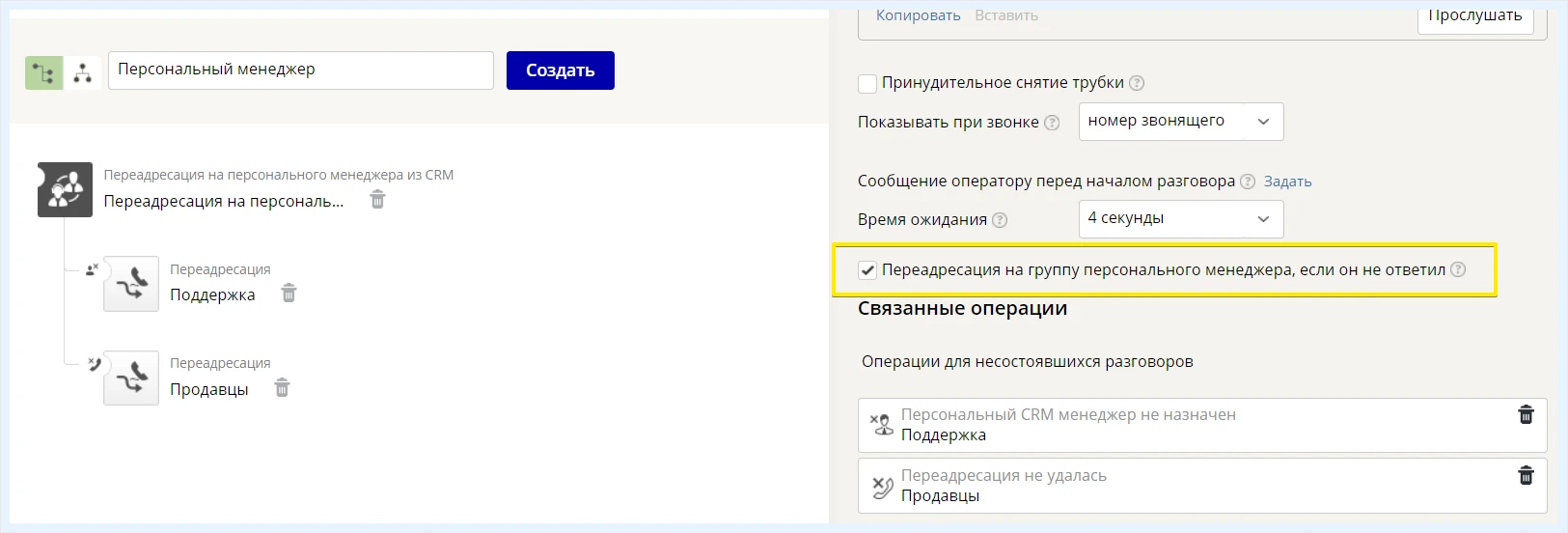Select 'Переадресация на персональ...' node title
The width and height of the screenshot is (1568, 533).
coord(224,201)
